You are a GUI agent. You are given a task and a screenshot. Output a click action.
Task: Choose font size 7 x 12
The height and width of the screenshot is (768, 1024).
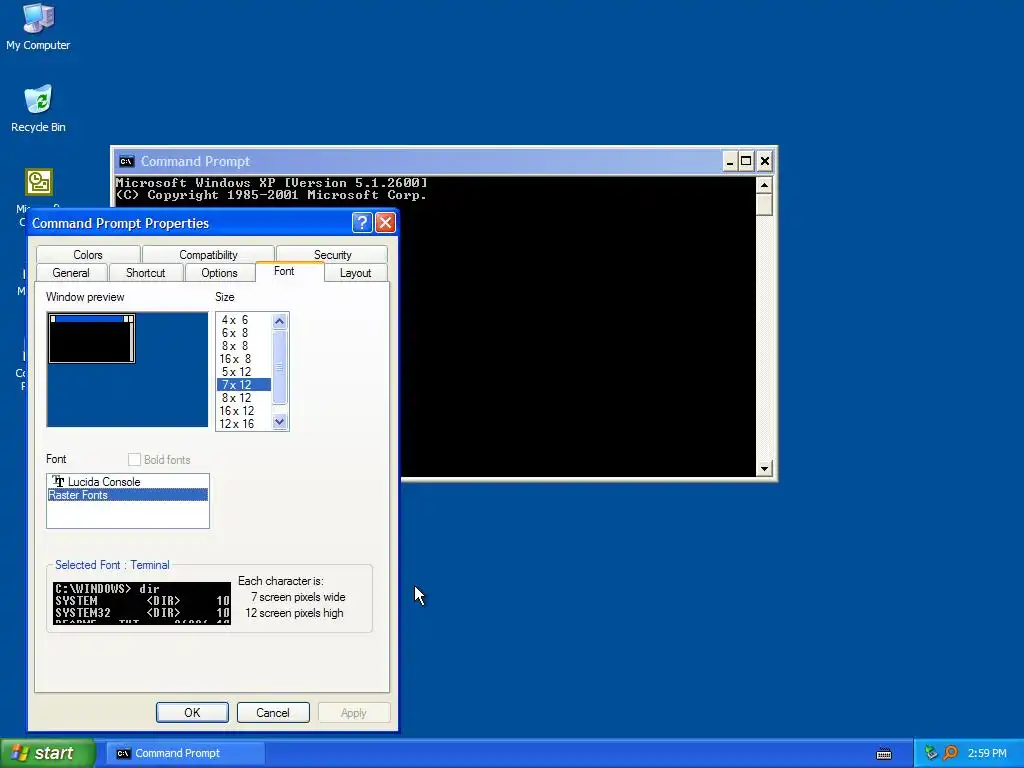pos(244,385)
